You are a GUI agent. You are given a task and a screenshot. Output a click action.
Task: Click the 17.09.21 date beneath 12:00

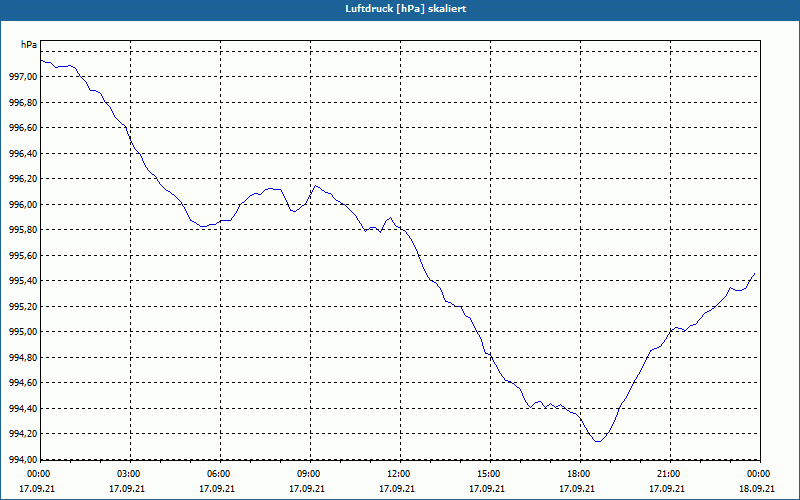[x=397, y=488]
